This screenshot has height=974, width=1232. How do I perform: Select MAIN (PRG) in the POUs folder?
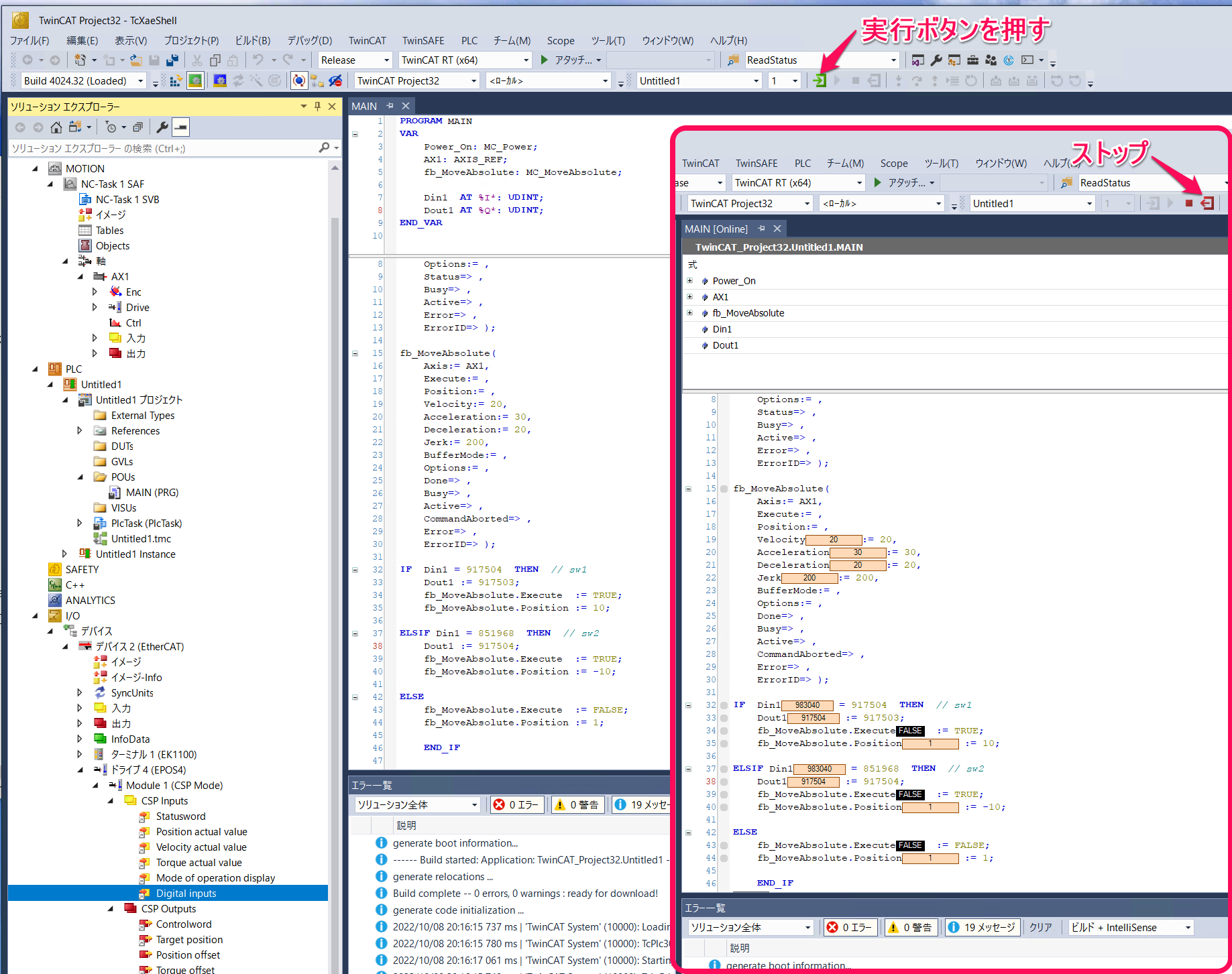click(152, 493)
